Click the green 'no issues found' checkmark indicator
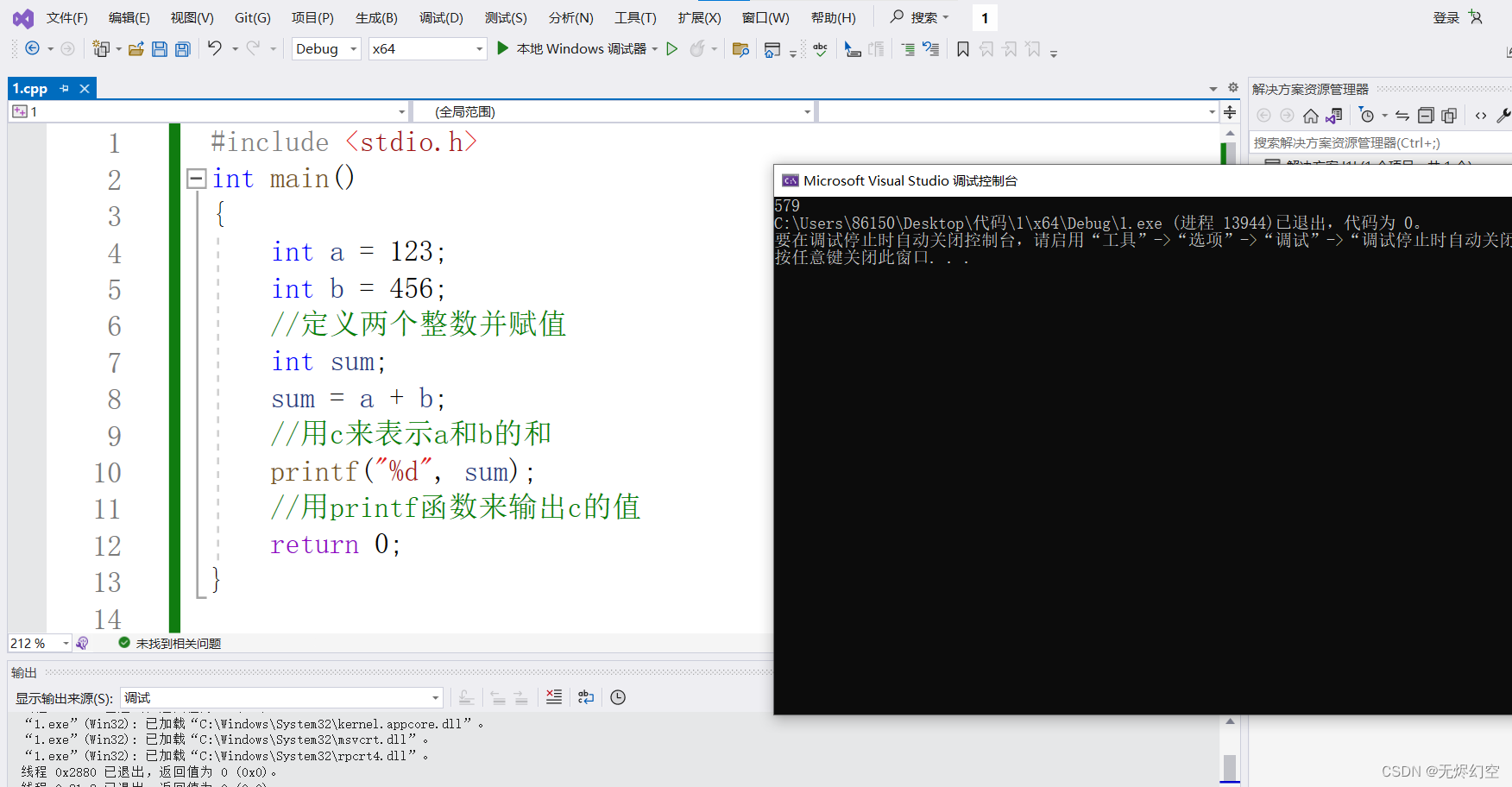This screenshot has width=1512, height=787. click(124, 643)
